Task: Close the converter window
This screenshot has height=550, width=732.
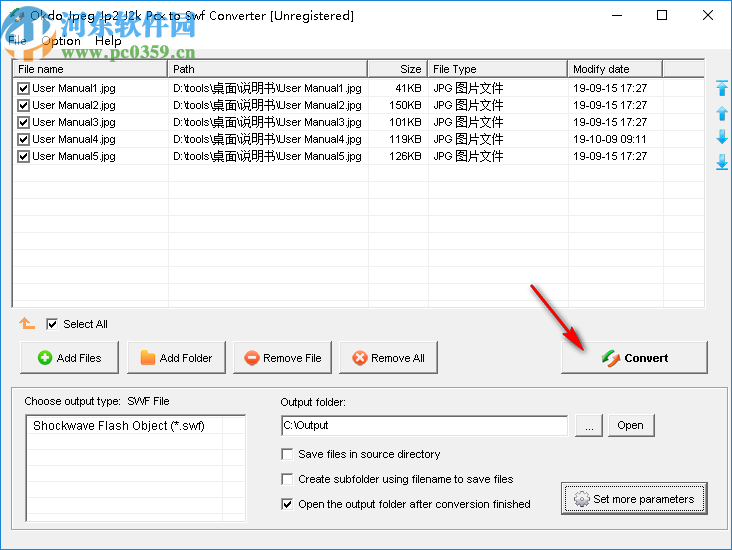Action: click(x=708, y=15)
